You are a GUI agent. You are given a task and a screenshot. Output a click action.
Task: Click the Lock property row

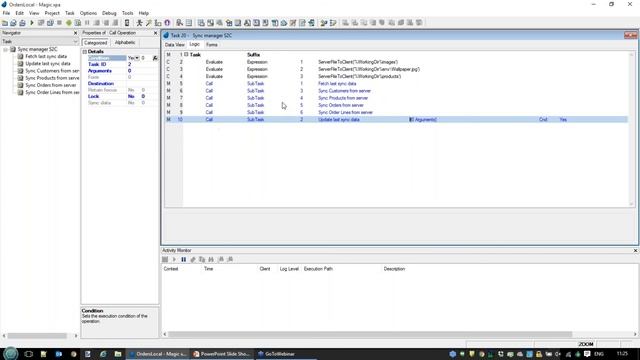120,96
